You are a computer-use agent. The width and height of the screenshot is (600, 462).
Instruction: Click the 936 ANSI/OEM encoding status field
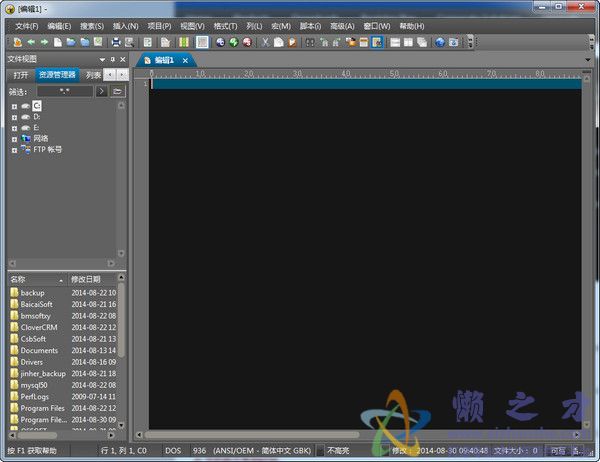252,451
